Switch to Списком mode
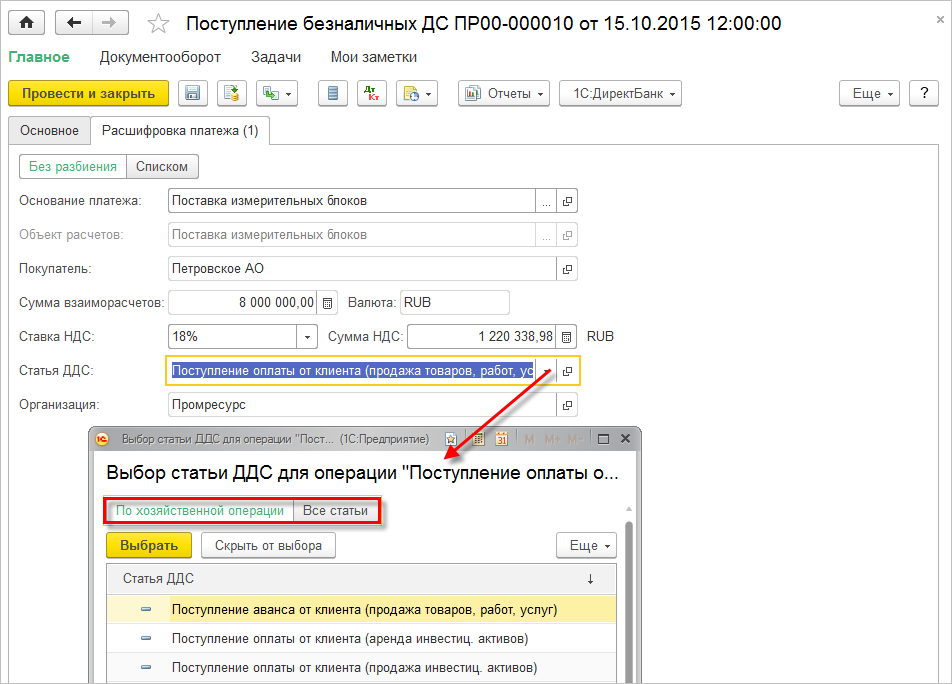 162,166
